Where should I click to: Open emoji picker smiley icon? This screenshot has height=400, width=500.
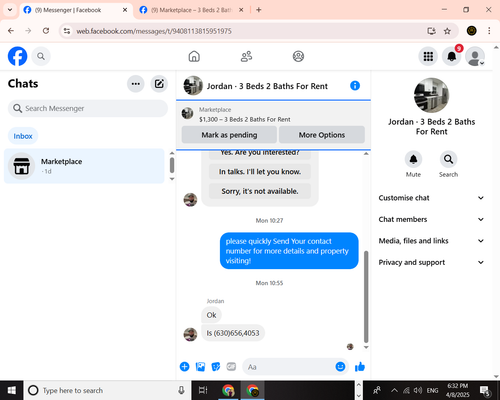(x=340, y=367)
